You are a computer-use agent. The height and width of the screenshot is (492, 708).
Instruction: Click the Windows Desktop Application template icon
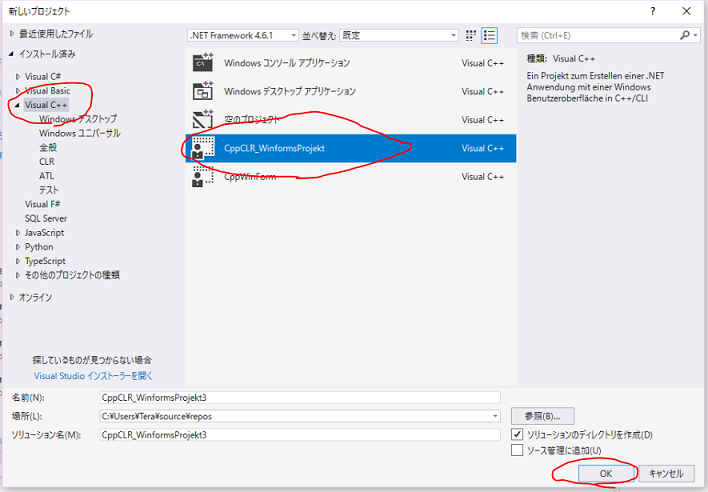tap(203, 92)
